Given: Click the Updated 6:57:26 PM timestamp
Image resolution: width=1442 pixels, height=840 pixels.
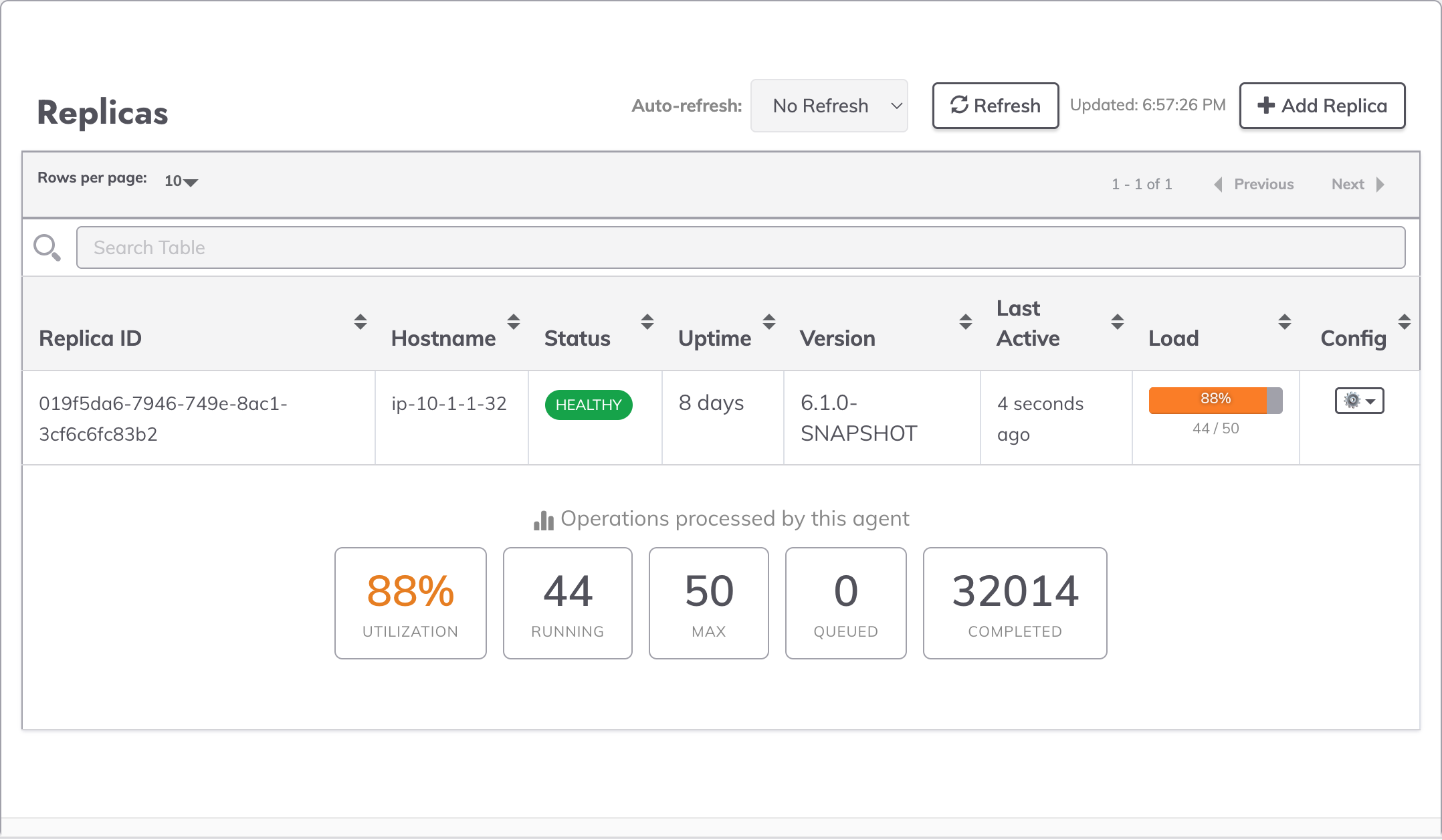Looking at the screenshot, I should (1148, 105).
